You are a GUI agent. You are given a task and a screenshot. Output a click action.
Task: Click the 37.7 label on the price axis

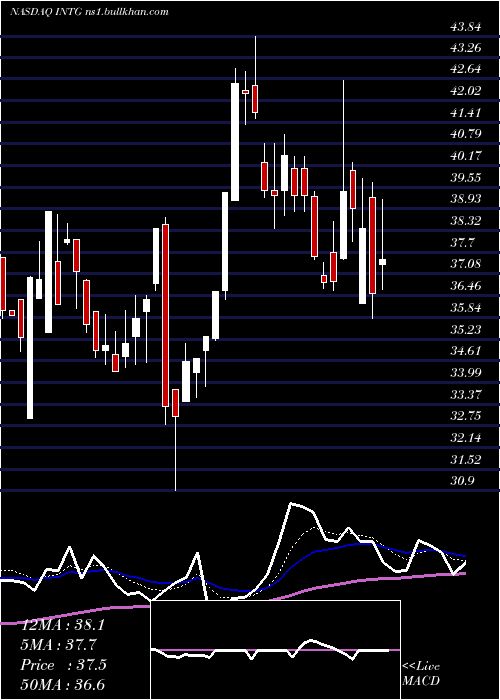[x=463, y=243]
